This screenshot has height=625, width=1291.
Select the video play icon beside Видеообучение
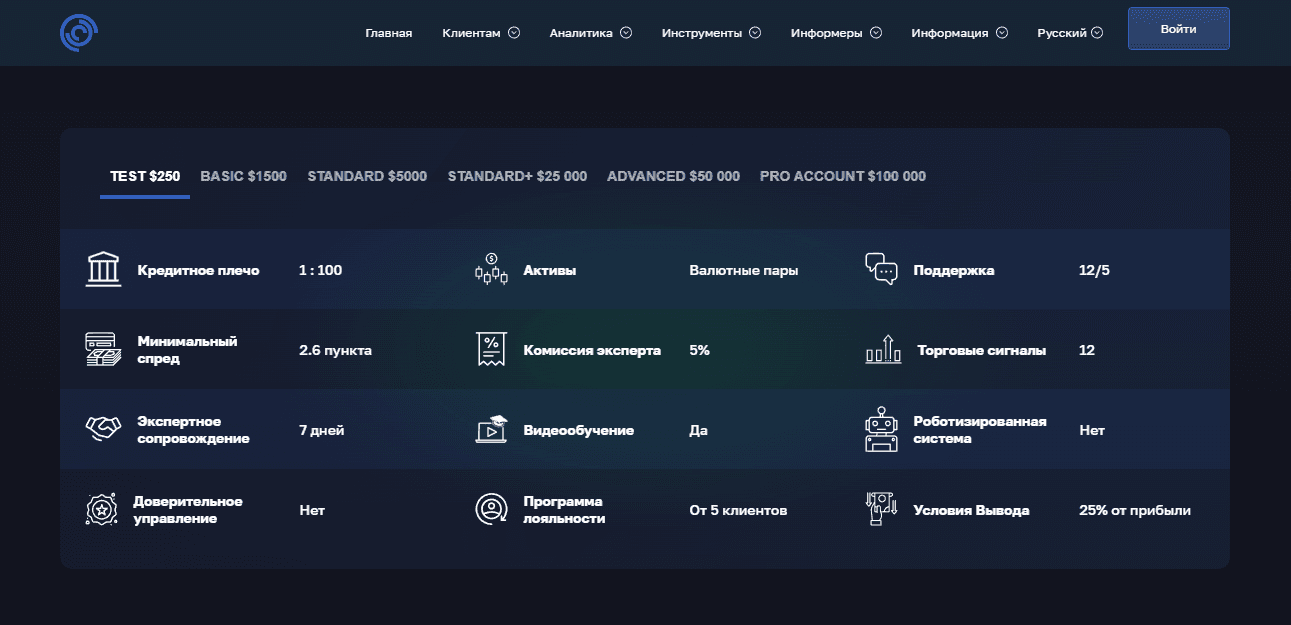[490, 429]
